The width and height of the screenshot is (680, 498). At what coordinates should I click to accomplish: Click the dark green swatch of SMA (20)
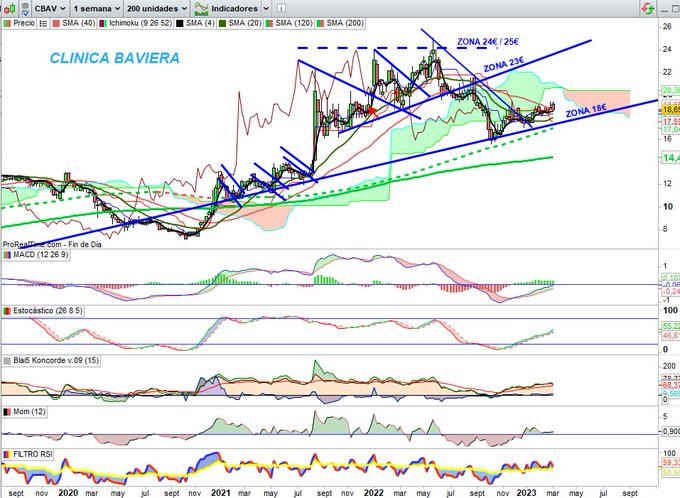tap(222, 23)
